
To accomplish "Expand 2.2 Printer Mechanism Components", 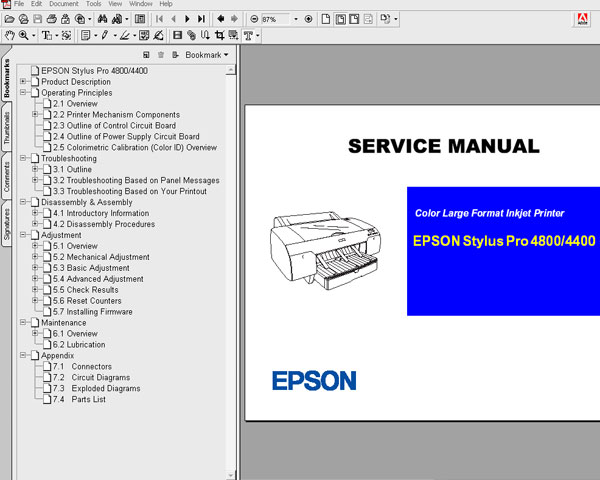I will [x=35, y=114].
